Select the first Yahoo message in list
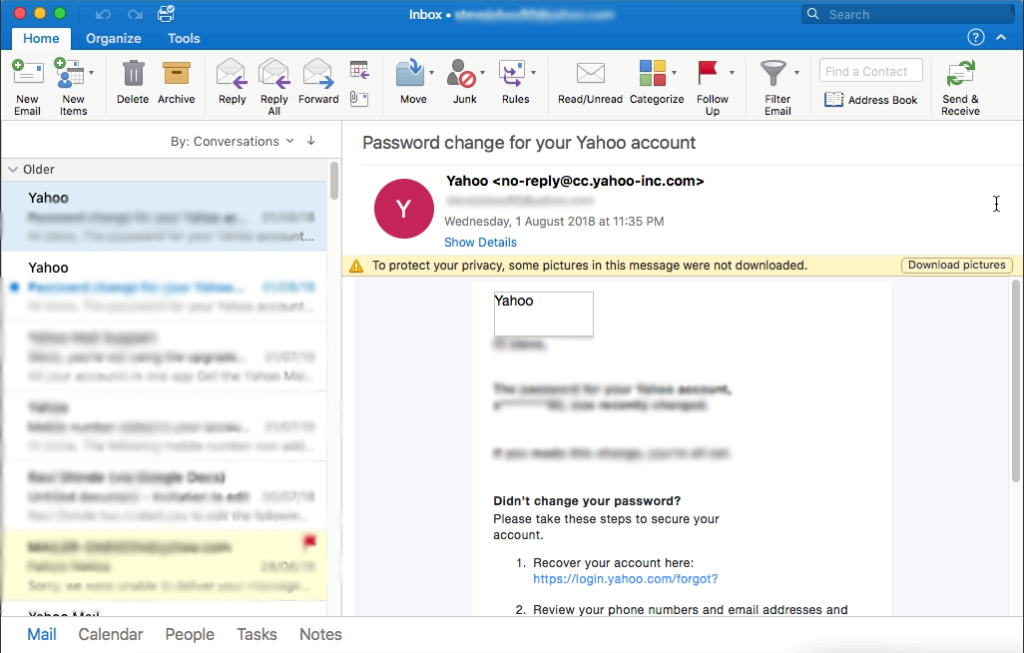 coord(164,216)
